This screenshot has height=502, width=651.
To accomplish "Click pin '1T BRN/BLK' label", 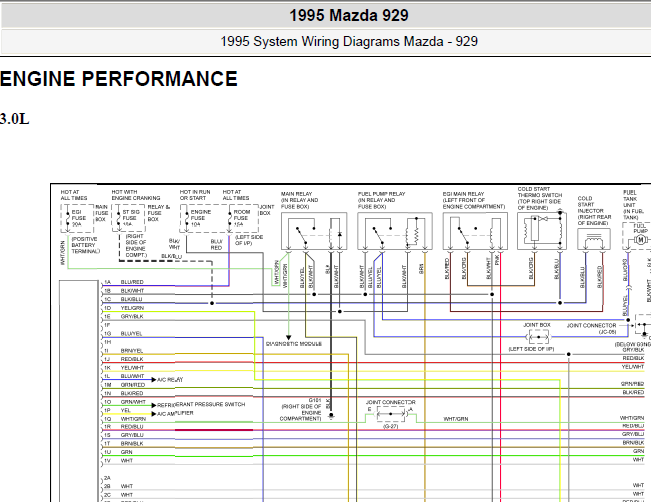I will tap(123, 443).
